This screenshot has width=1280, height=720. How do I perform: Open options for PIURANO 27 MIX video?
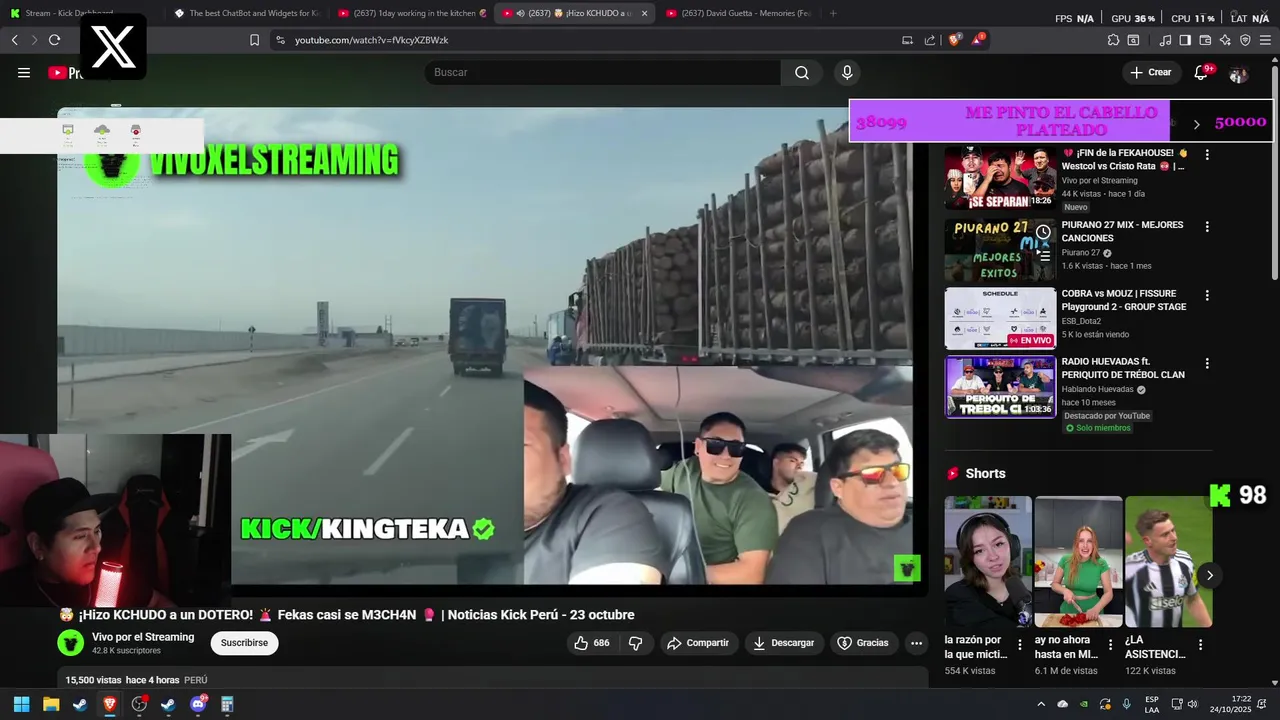(1207, 227)
